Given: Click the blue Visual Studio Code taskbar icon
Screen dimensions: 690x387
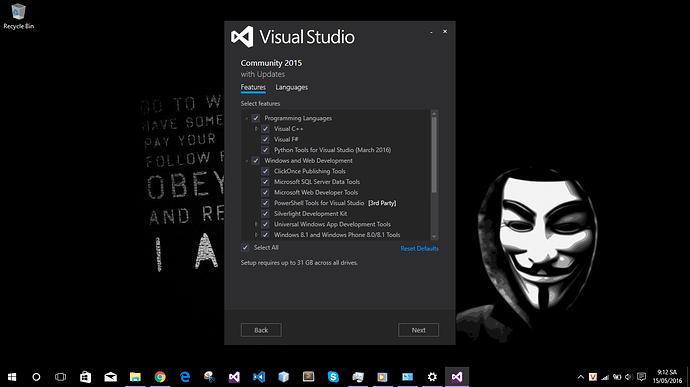Looking at the screenshot, I should 259,377.
